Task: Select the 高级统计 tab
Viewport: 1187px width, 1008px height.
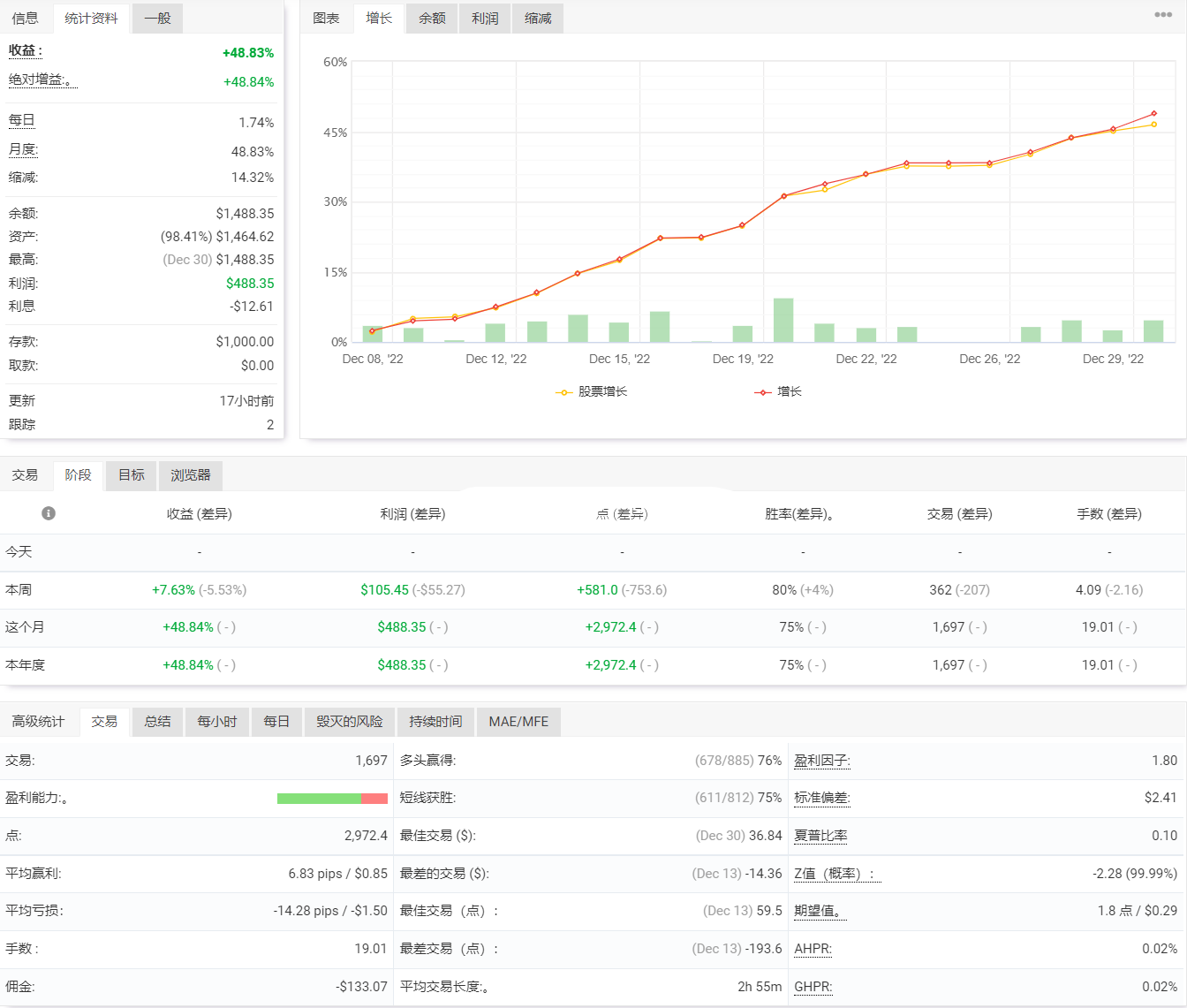Action: 38,722
